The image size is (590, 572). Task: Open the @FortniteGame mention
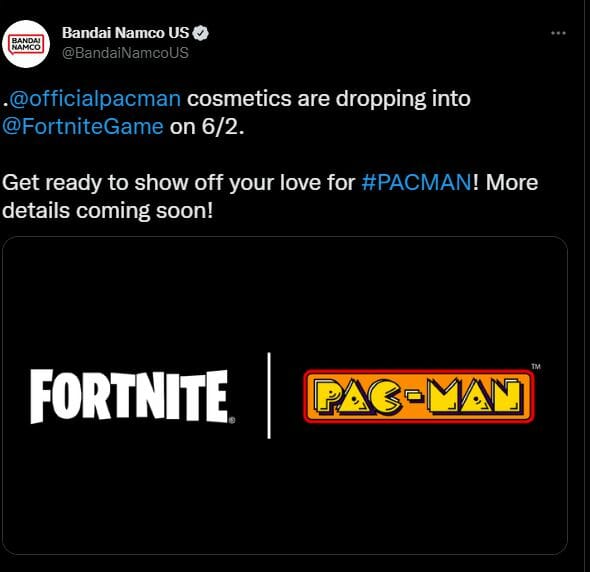point(83,127)
